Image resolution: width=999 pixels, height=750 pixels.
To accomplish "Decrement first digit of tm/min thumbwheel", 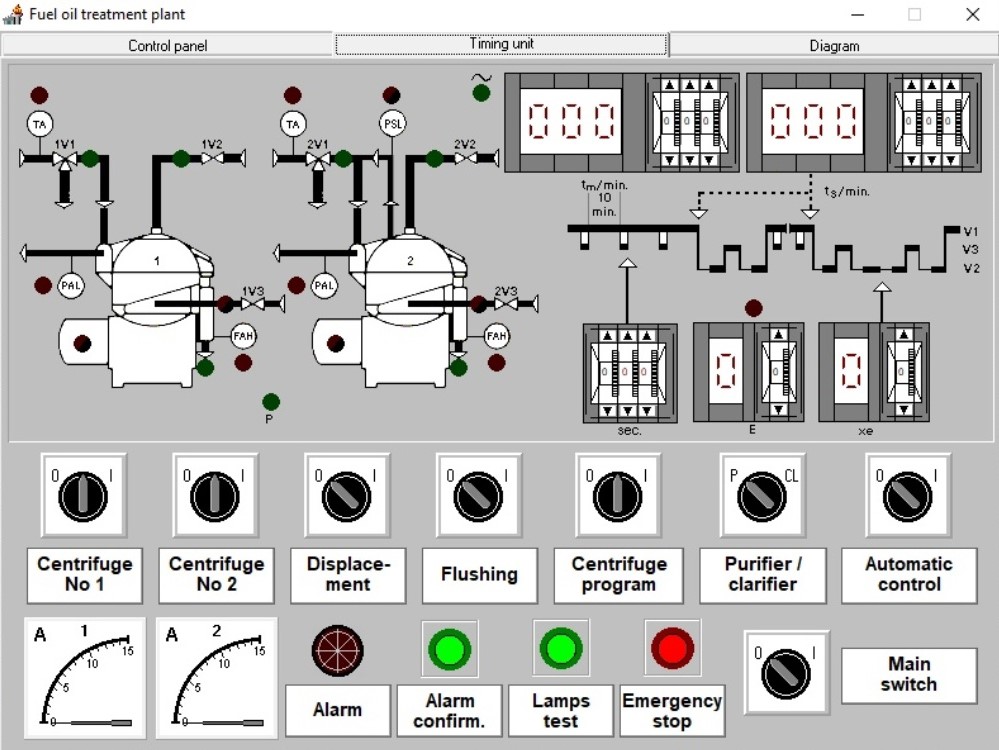I will click(669, 160).
